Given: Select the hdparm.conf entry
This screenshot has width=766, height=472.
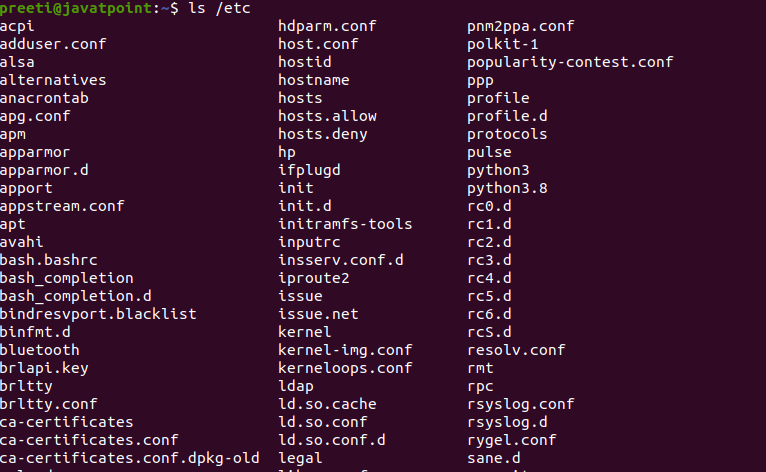Looking at the screenshot, I should pyautogui.click(x=327, y=26).
